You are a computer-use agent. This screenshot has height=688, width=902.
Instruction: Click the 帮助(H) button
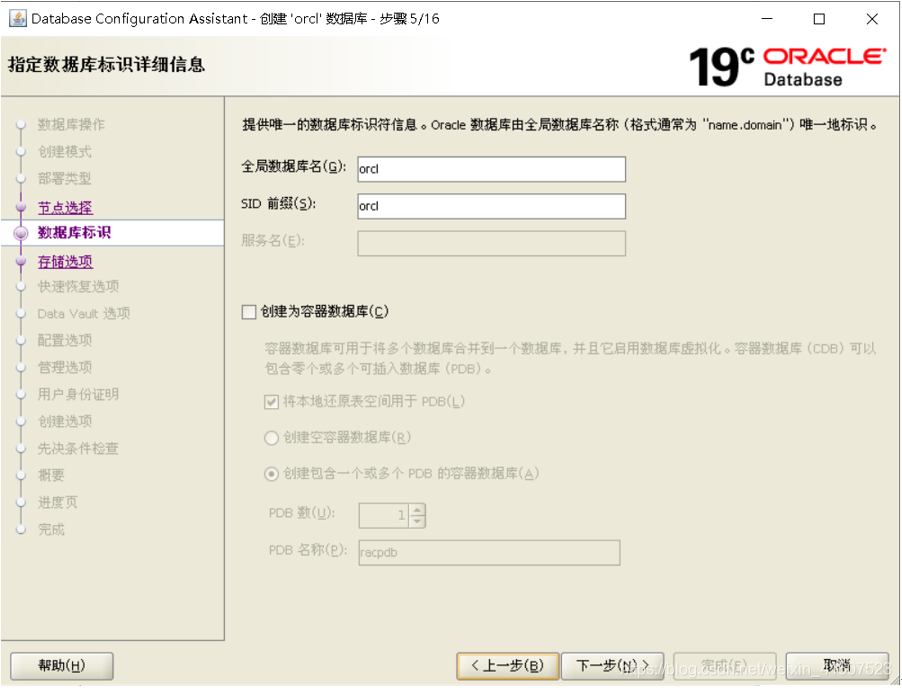click(x=62, y=666)
